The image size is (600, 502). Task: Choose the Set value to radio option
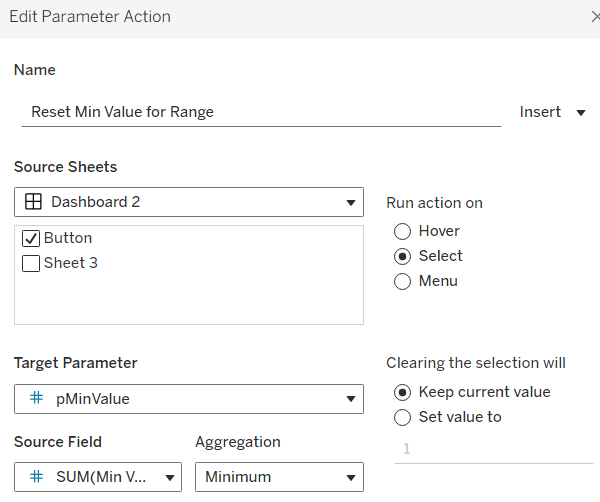point(403,417)
